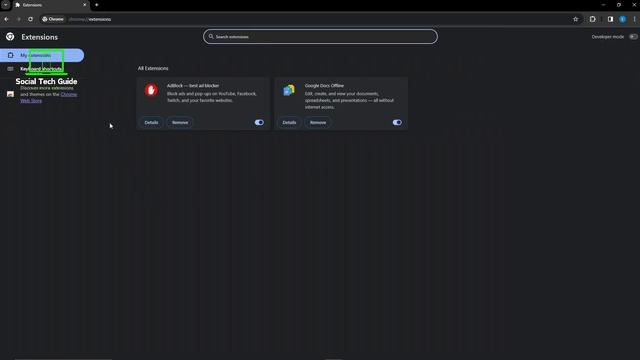Click the All Extensions heading

pyautogui.click(x=153, y=68)
